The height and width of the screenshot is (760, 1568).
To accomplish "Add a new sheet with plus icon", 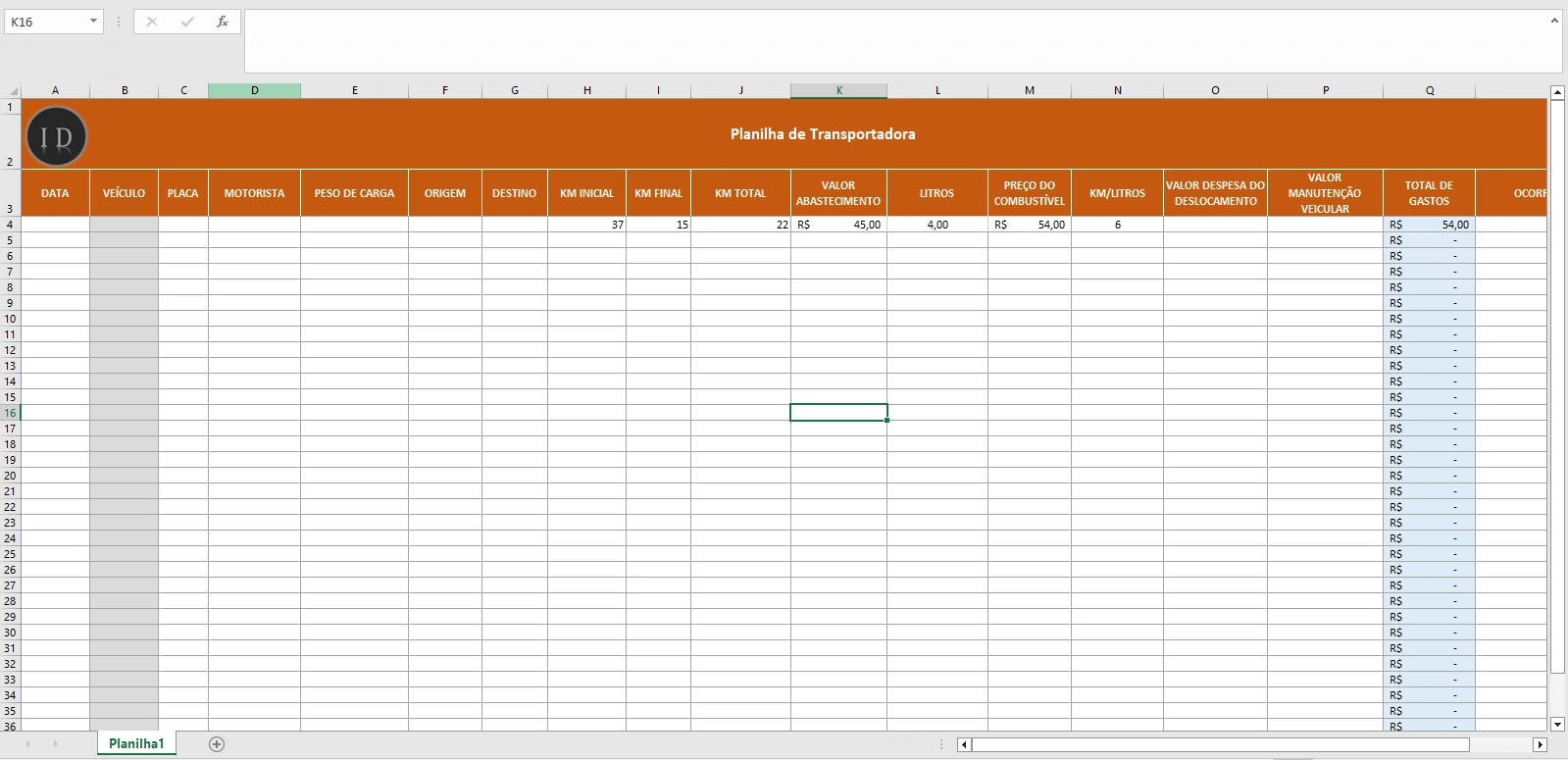I will (x=217, y=744).
